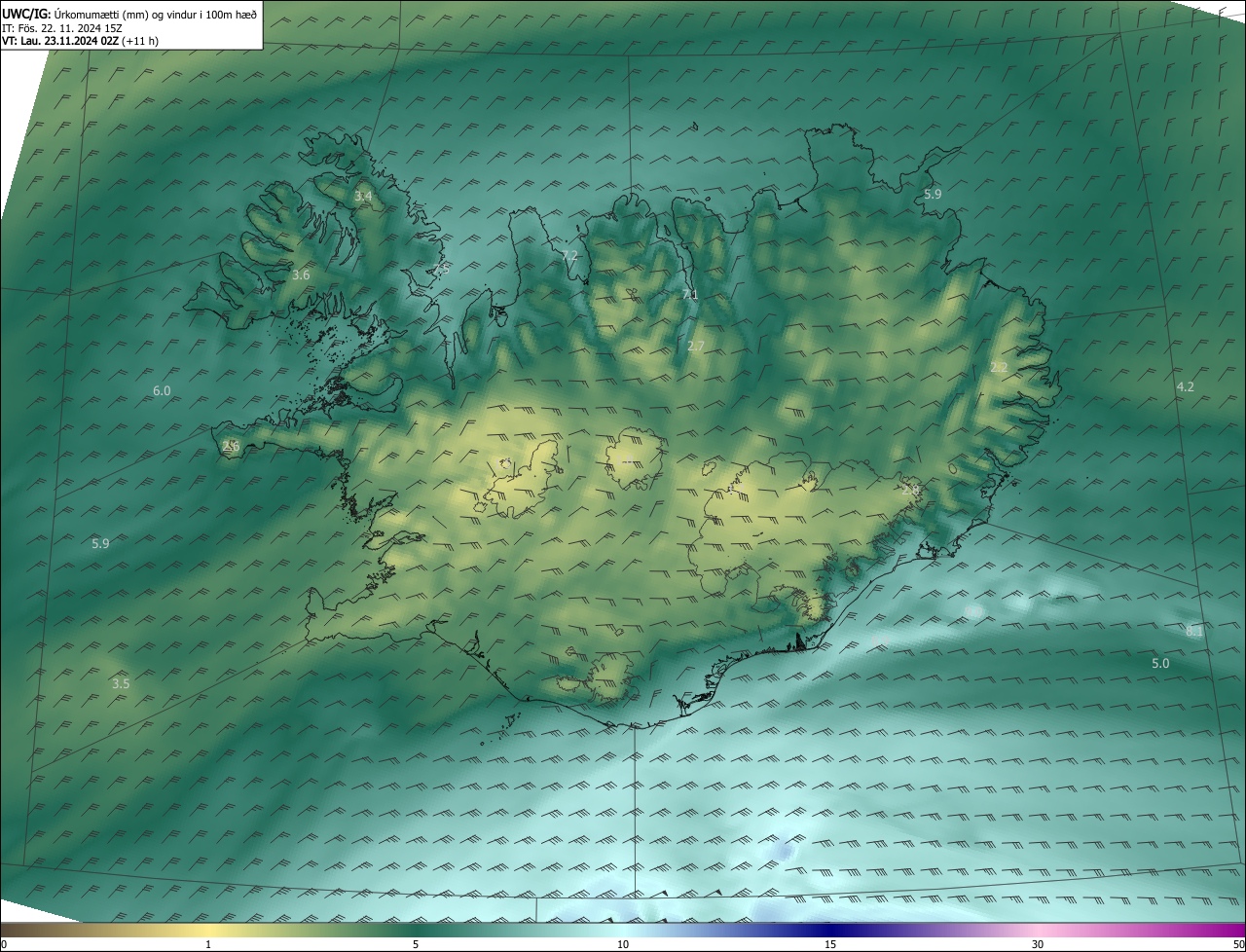The width and height of the screenshot is (1246, 952).
Task: Click the colour scale tick label '10'
Action: (623, 944)
